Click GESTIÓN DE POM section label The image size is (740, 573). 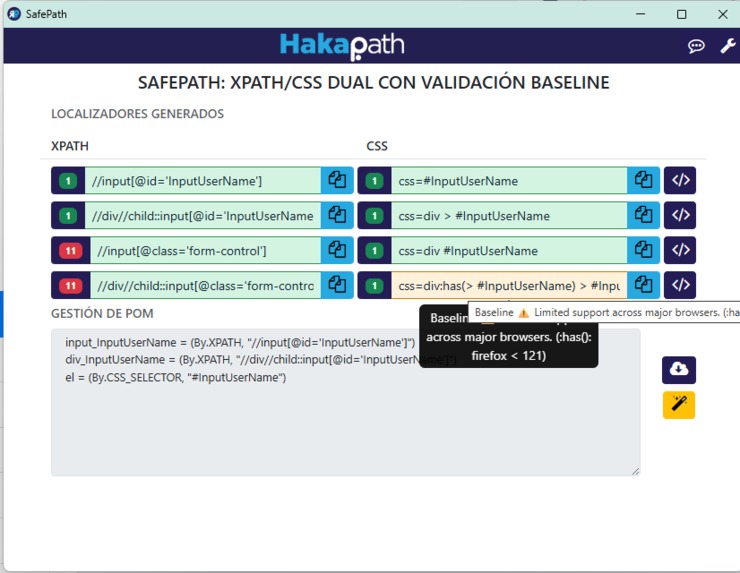click(102, 313)
